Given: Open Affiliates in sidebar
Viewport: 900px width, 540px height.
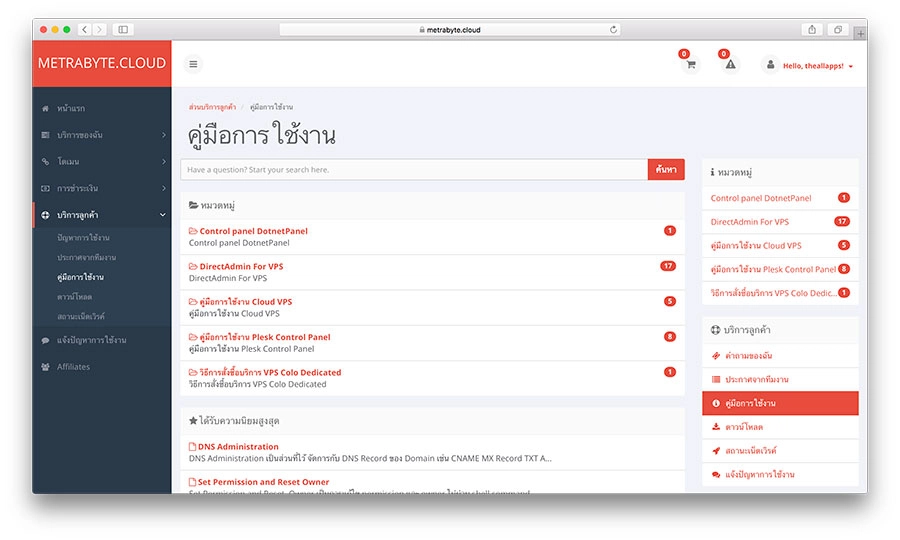Looking at the screenshot, I should point(73,367).
